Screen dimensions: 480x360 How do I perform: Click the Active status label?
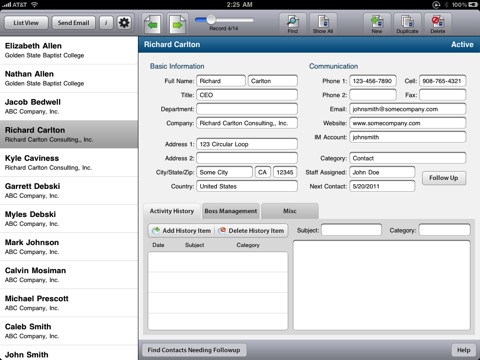click(x=462, y=45)
